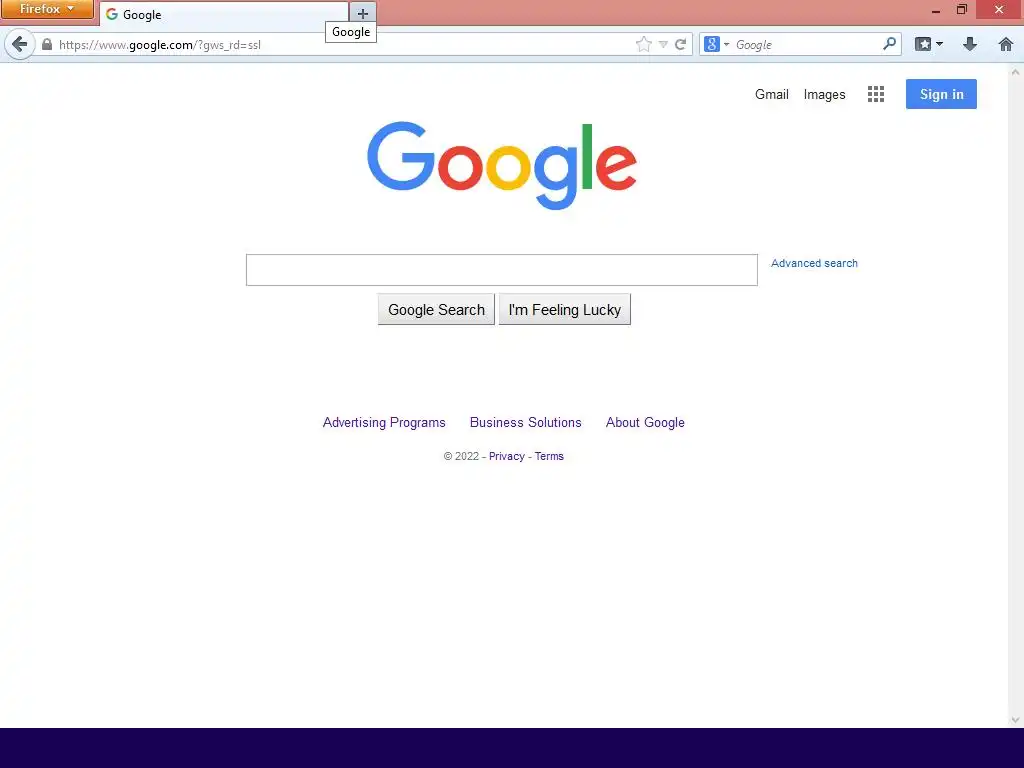Click the magnifier icon in the search bar
1024x768 pixels.
point(889,44)
